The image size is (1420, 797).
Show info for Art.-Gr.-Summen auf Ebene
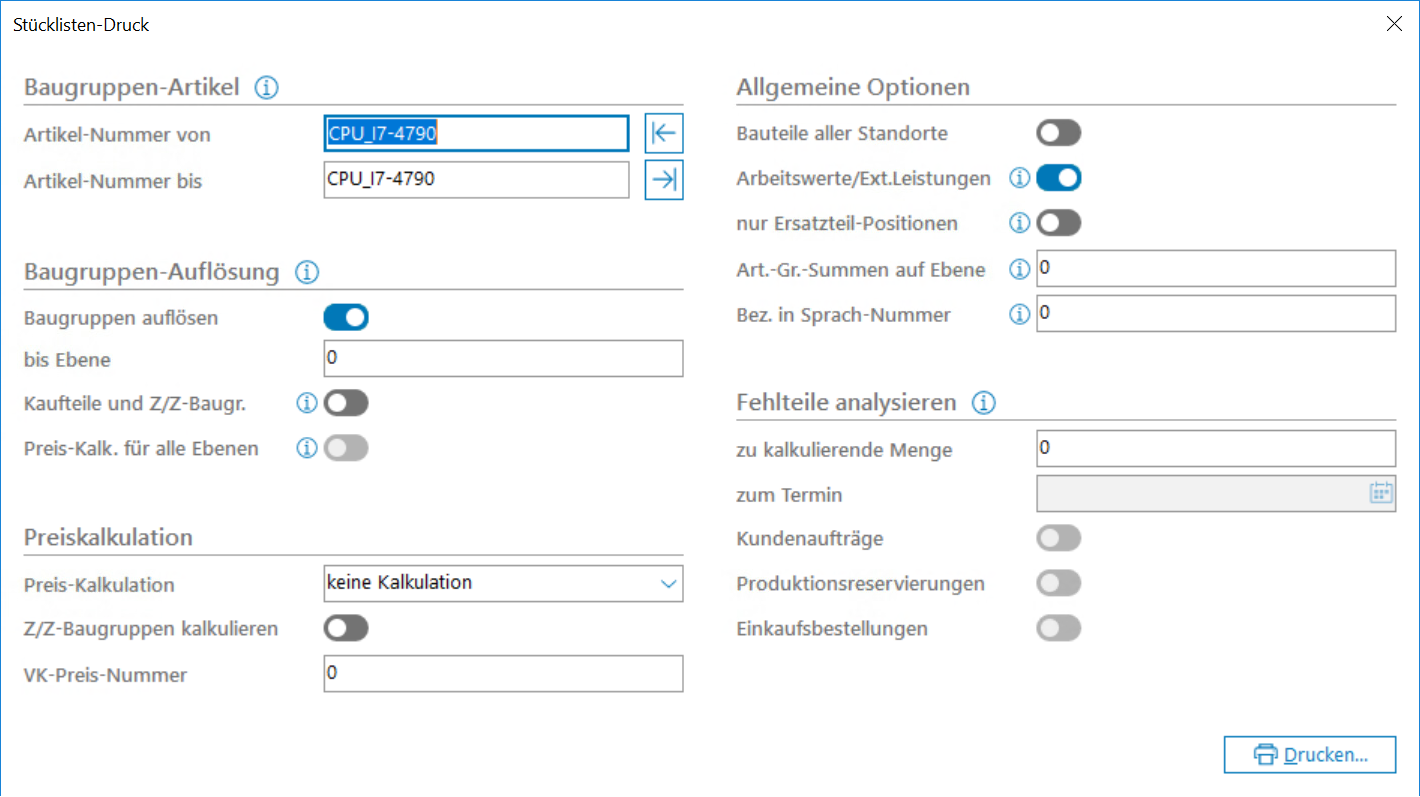click(1019, 269)
